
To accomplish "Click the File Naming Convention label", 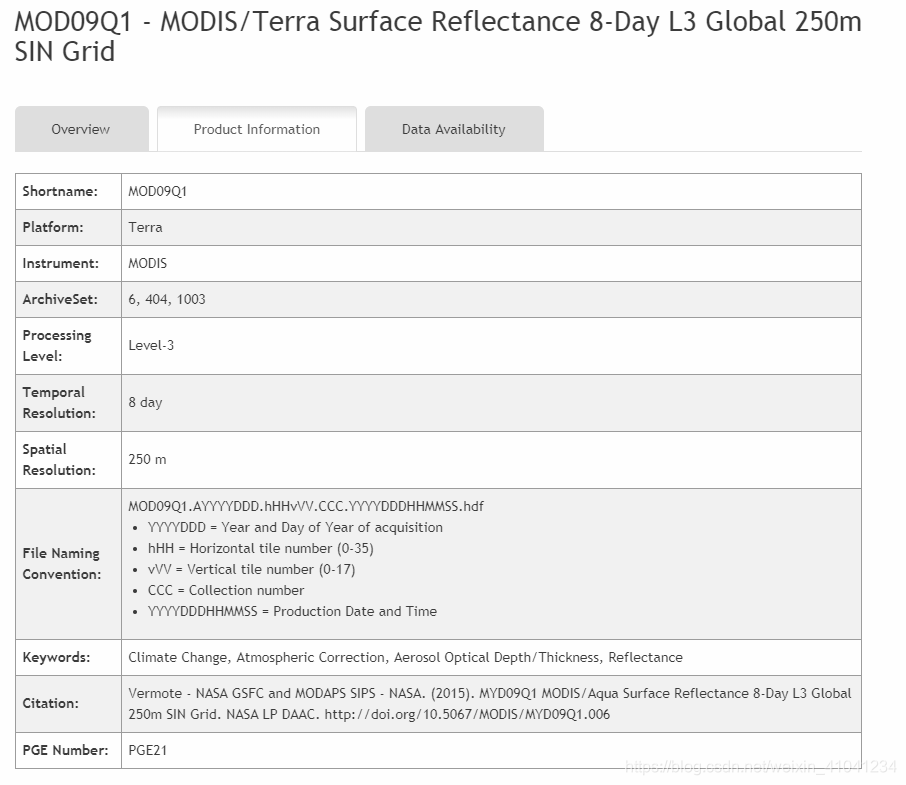I will click(x=62, y=564).
